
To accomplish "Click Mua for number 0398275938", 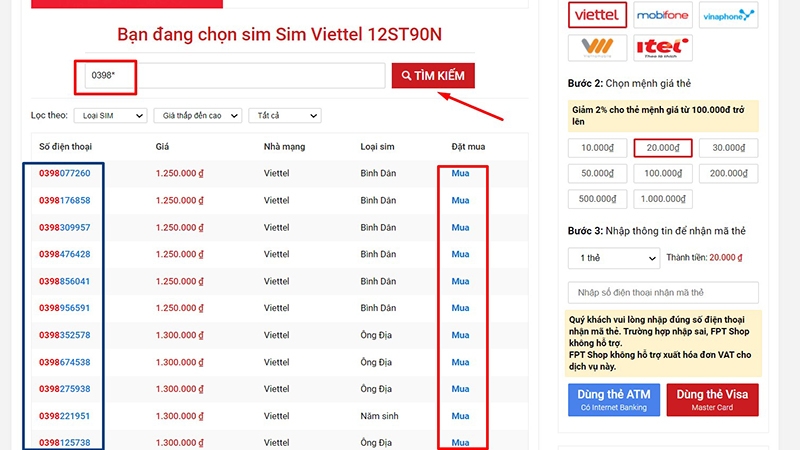I will pyautogui.click(x=460, y=389).
